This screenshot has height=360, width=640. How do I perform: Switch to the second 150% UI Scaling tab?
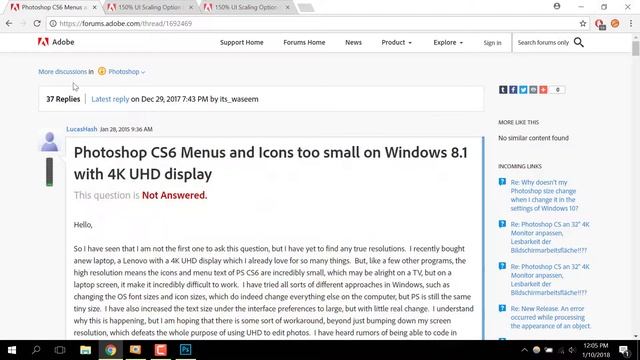click(149, 7)
